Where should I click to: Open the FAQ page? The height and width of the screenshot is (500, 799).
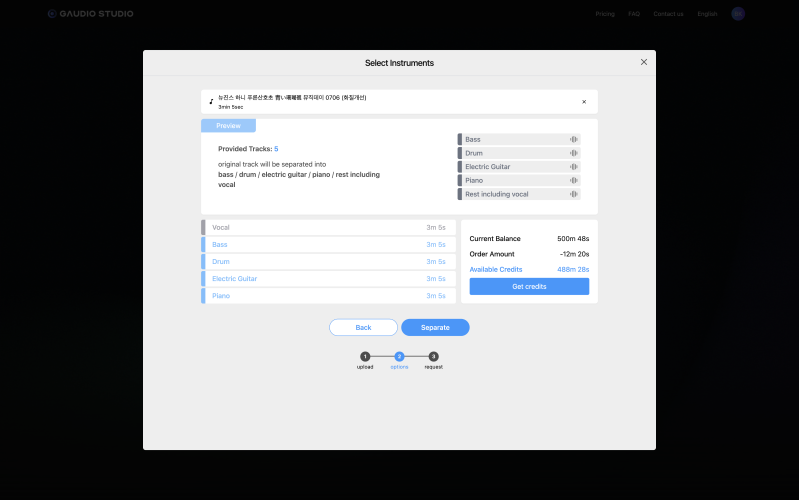(634, 14)
